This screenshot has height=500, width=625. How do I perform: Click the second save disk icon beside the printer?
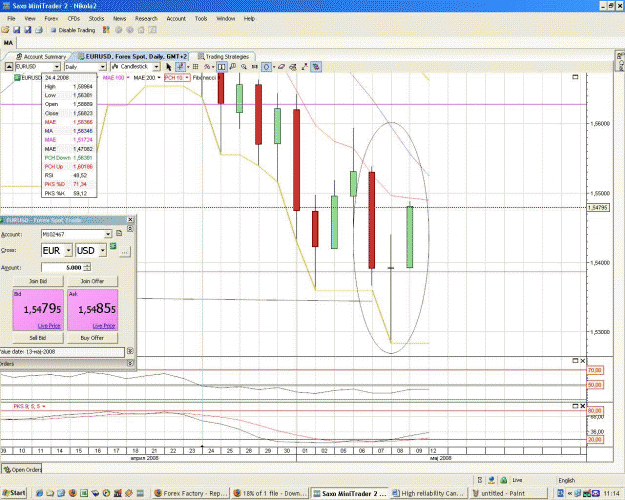(x=28, y=30)
